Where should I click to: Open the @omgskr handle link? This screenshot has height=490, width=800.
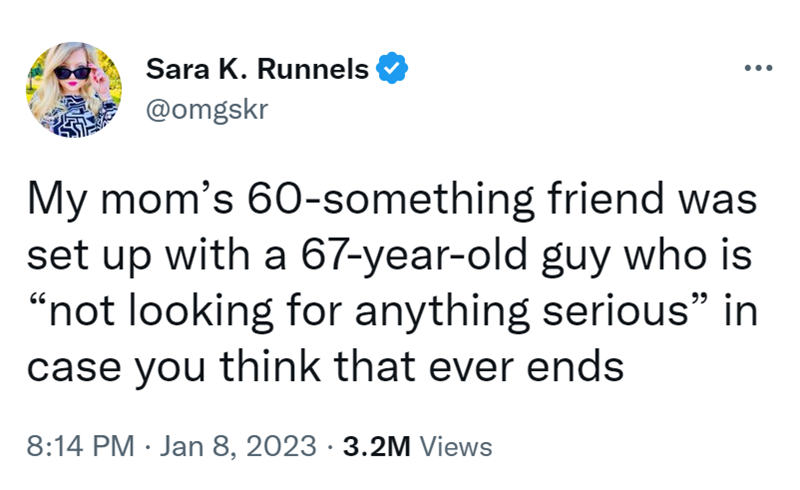point(207,108)
